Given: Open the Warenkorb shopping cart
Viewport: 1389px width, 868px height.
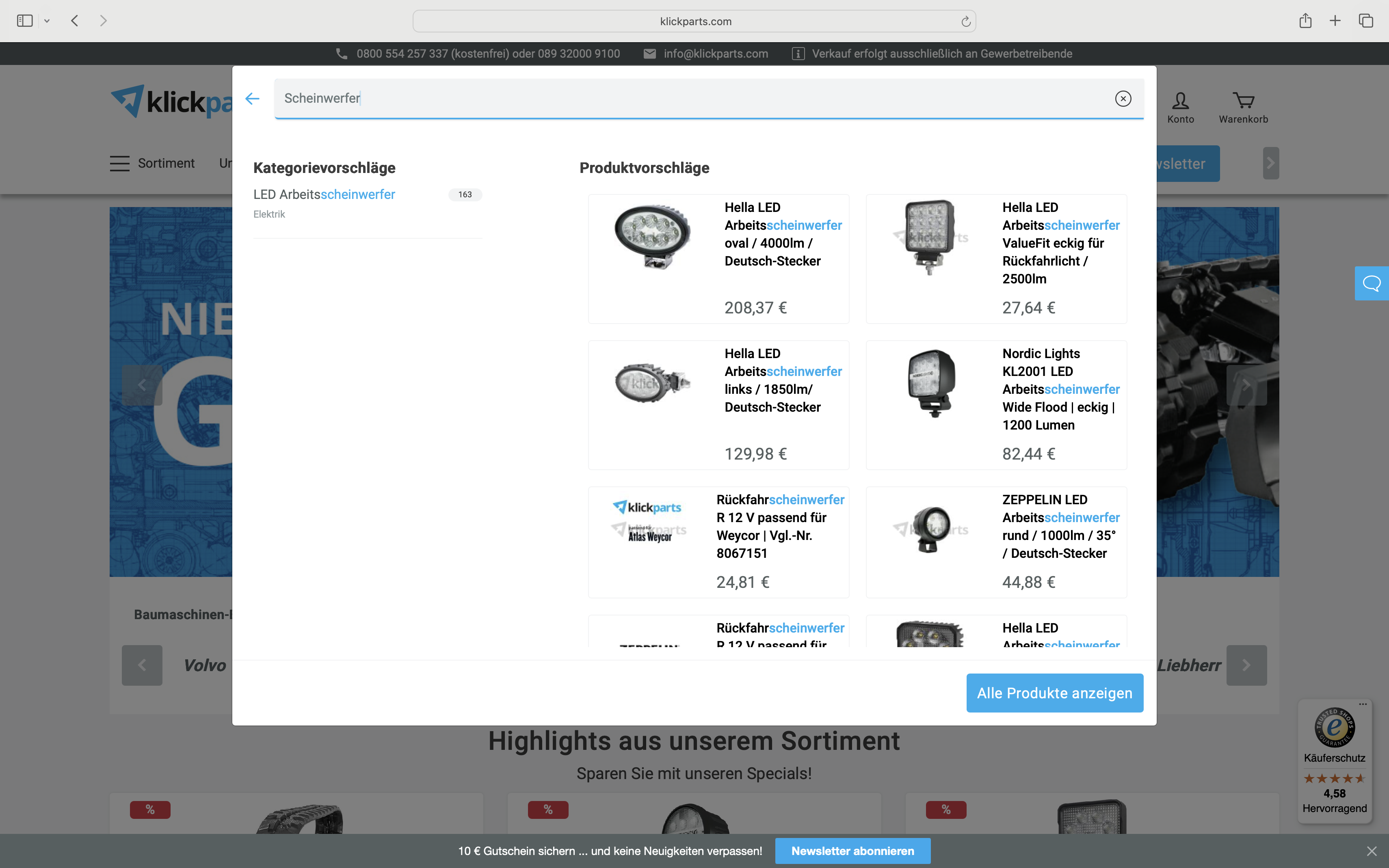Looking at the screenshot, I should 1244,107.
